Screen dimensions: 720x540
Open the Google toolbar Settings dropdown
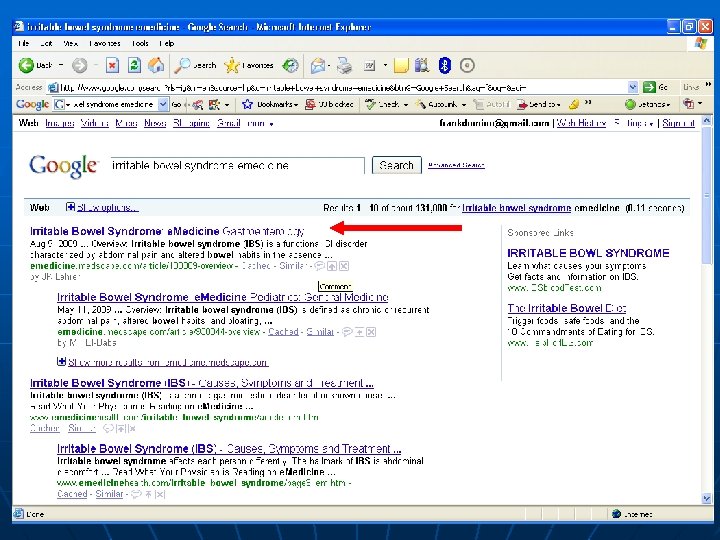click(x=647, y=105)
